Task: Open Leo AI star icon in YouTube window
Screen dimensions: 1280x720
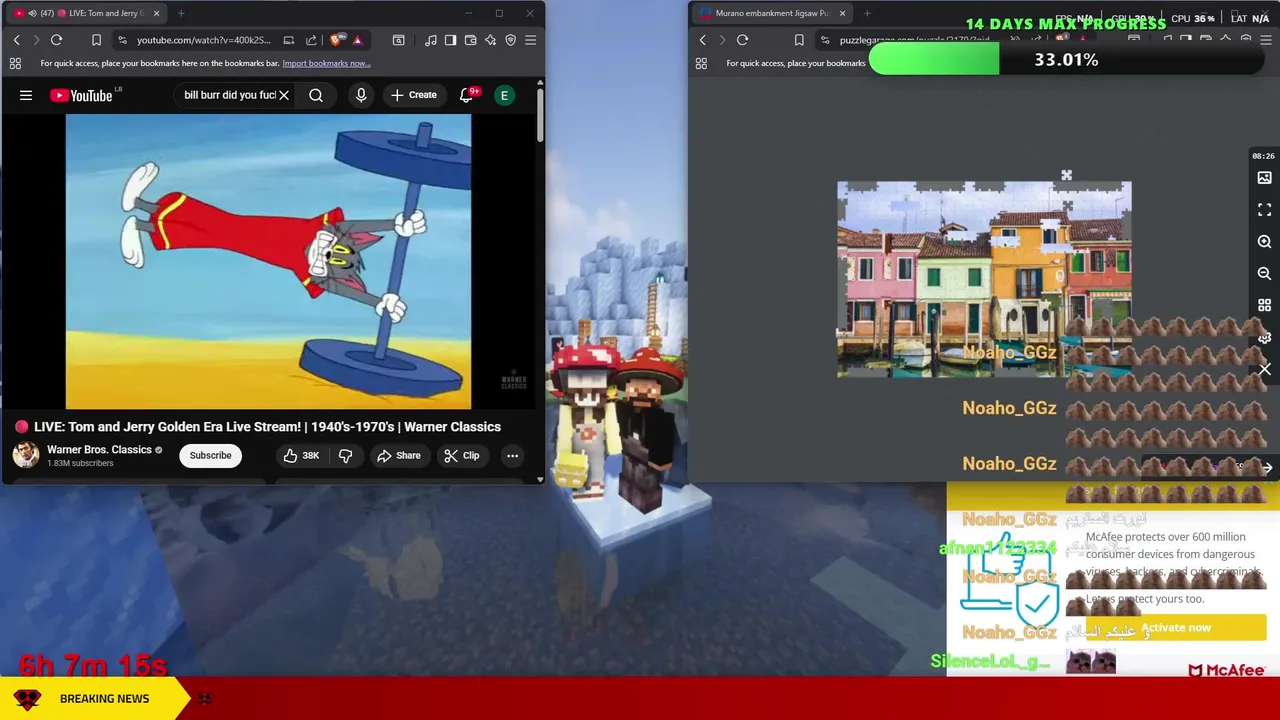Action: [490, 40]
